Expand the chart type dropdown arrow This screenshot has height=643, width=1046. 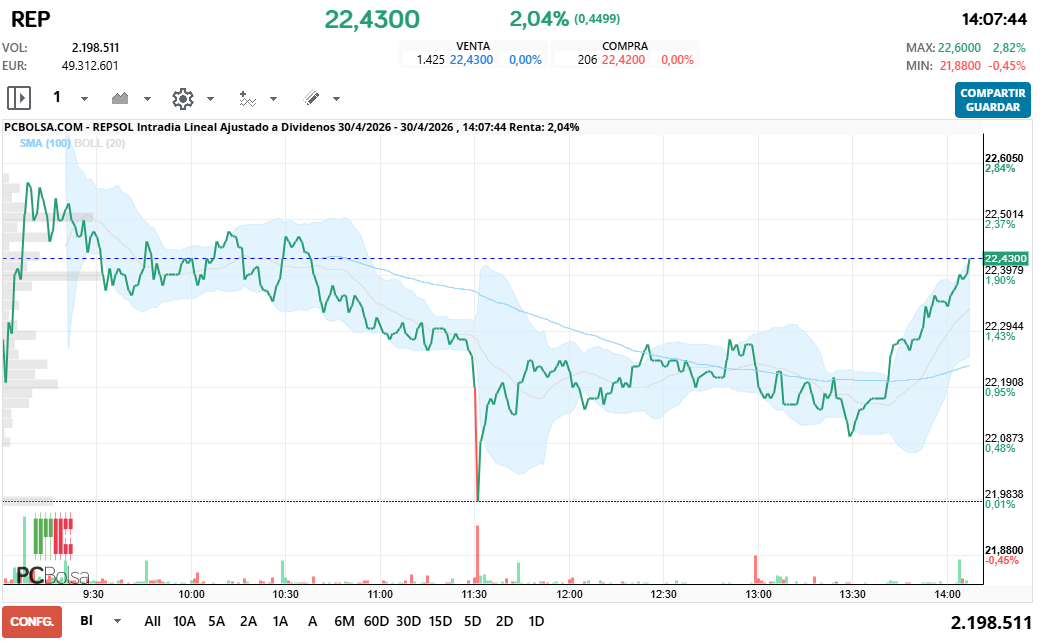pyautogui.click(x=147, y=99)
